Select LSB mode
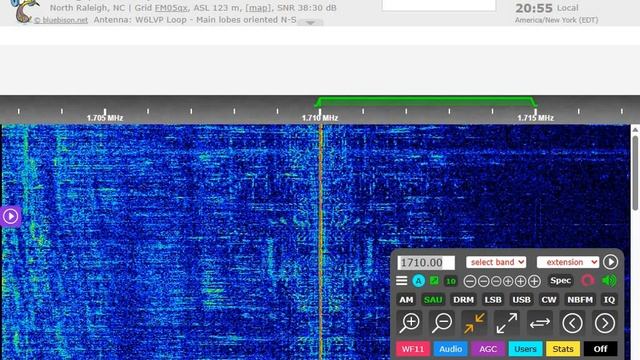Image resolution: width=640 pixels, height=360 pixels. (493, 300)
